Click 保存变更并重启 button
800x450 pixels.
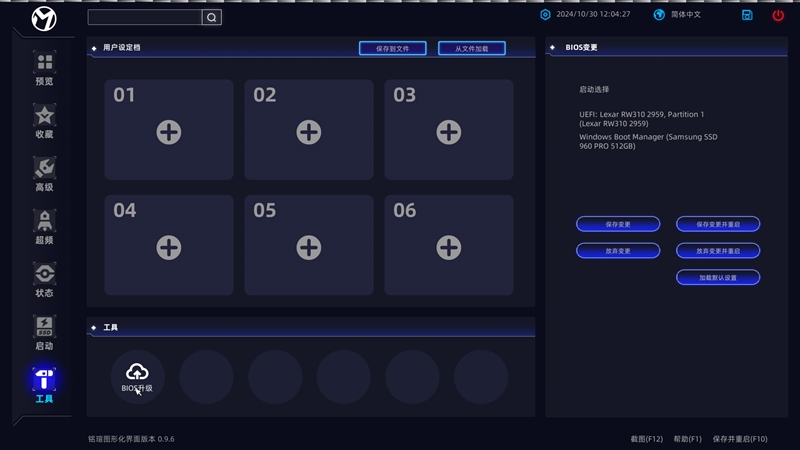[x=717, y=224]
